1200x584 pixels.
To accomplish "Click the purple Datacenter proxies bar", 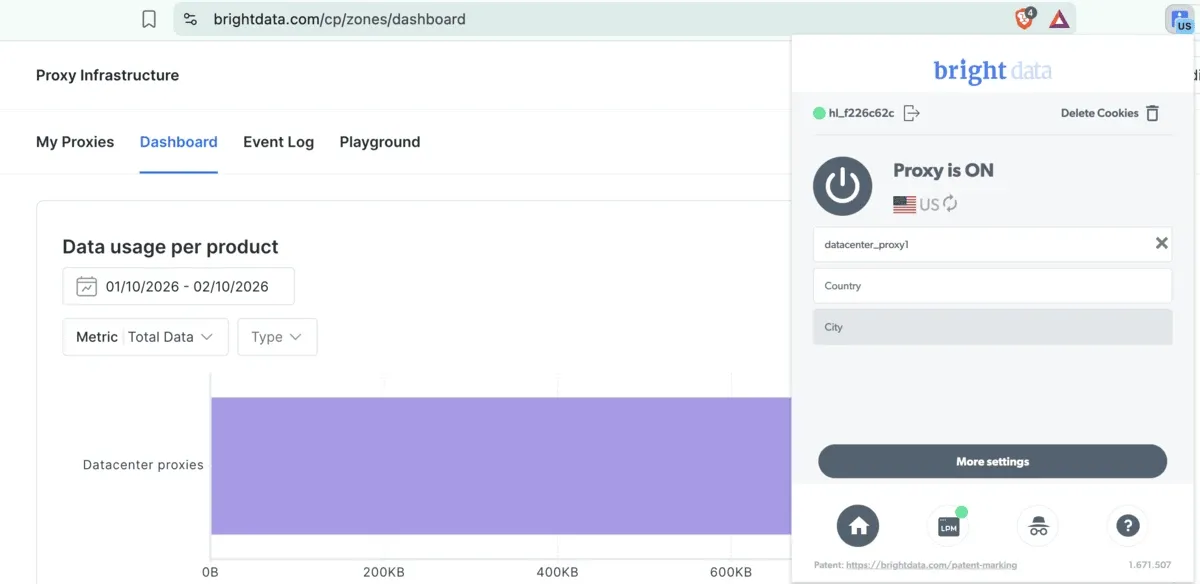I will coord(501,466).
